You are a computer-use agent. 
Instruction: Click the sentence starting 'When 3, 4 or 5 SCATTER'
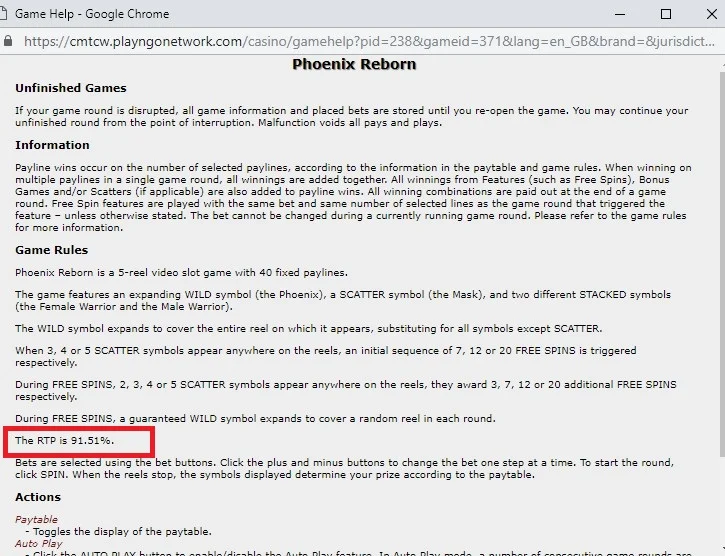point(326,357)
